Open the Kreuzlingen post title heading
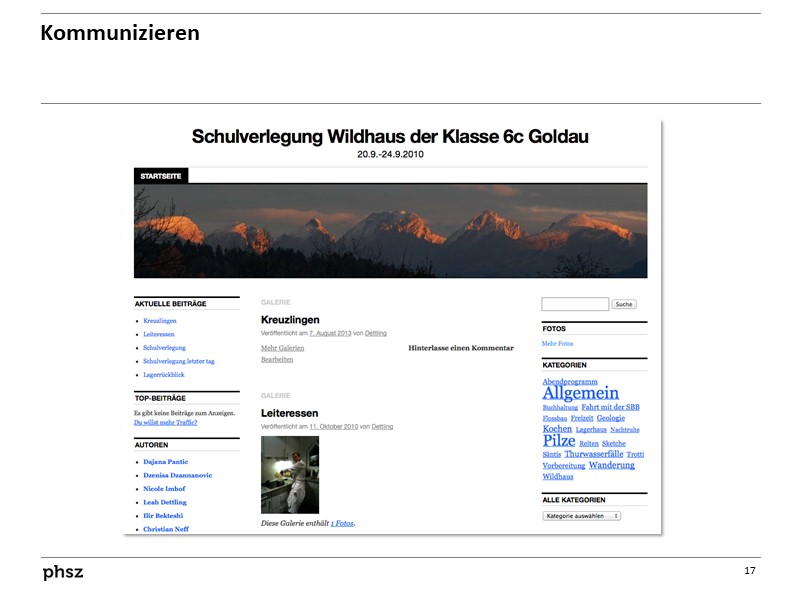 pyautogui.click(x=290, y=320)
